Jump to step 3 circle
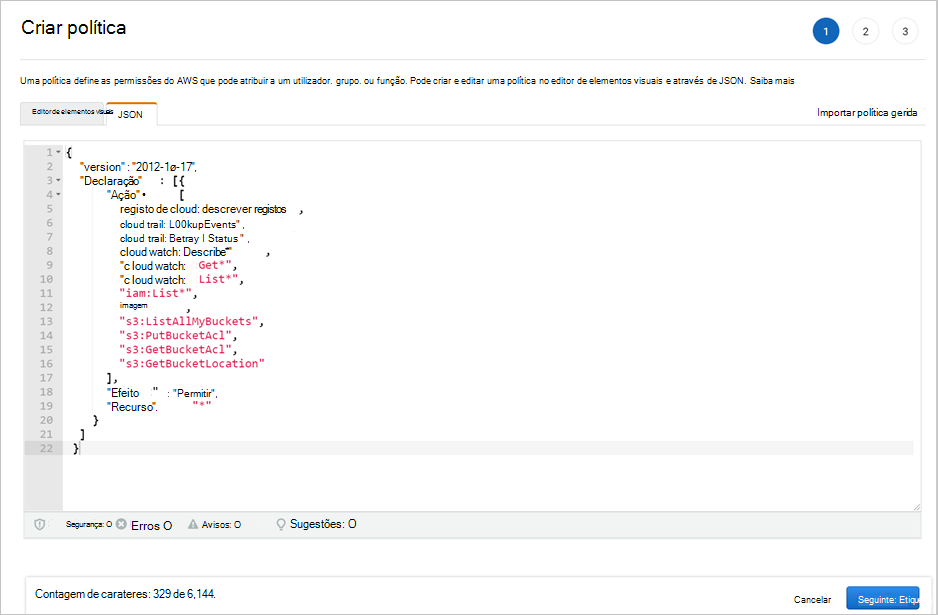Viewport: 938px width, 615px height. 905,31
